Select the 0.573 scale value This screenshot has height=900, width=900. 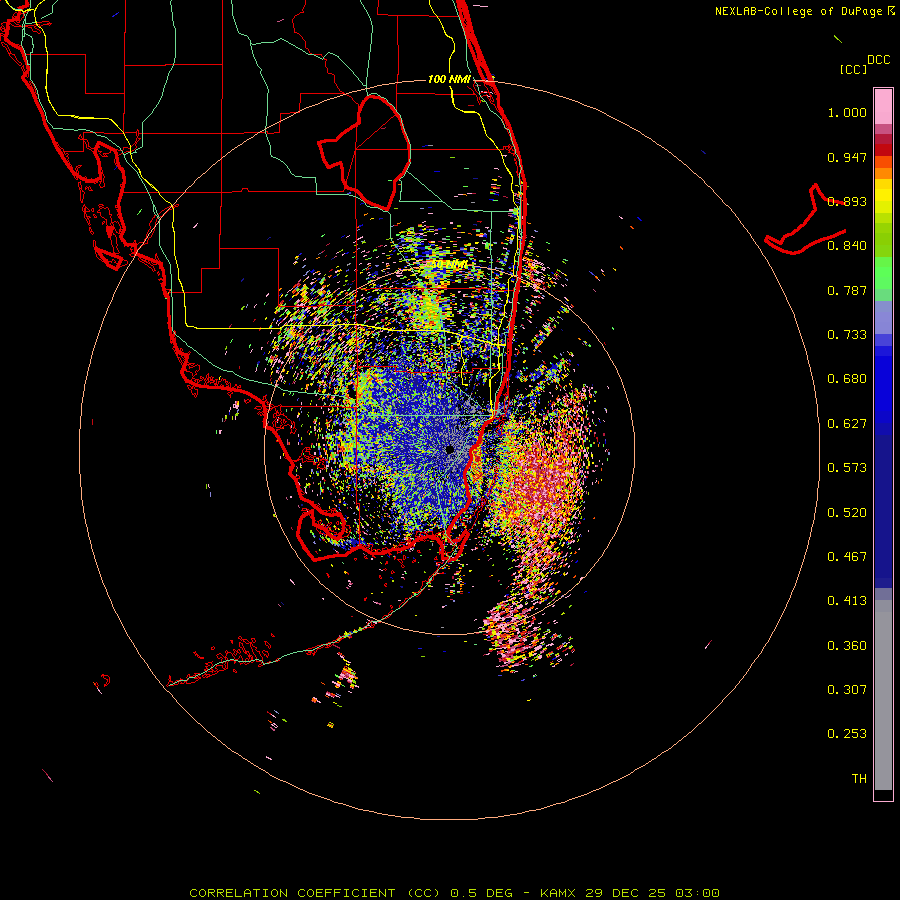[847, 468]
